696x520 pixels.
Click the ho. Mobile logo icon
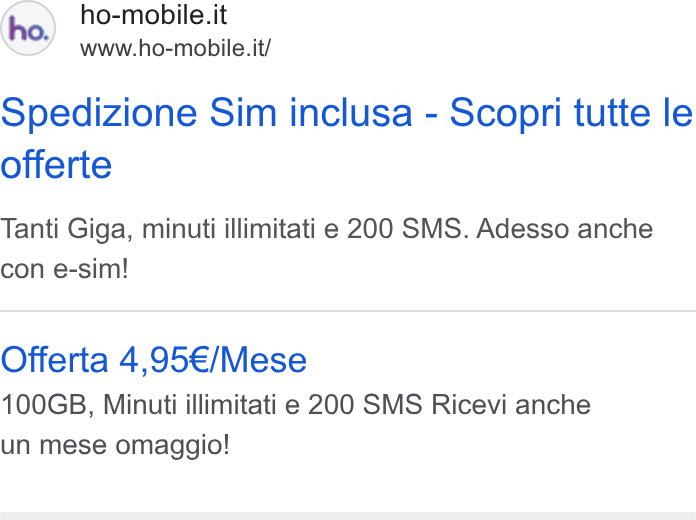click(x=28, y=28)
